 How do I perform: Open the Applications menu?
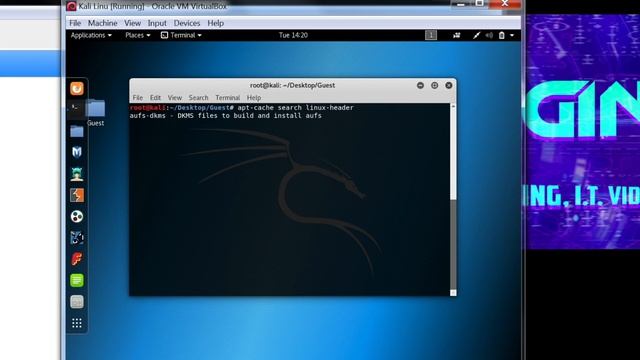pos(91,35)
